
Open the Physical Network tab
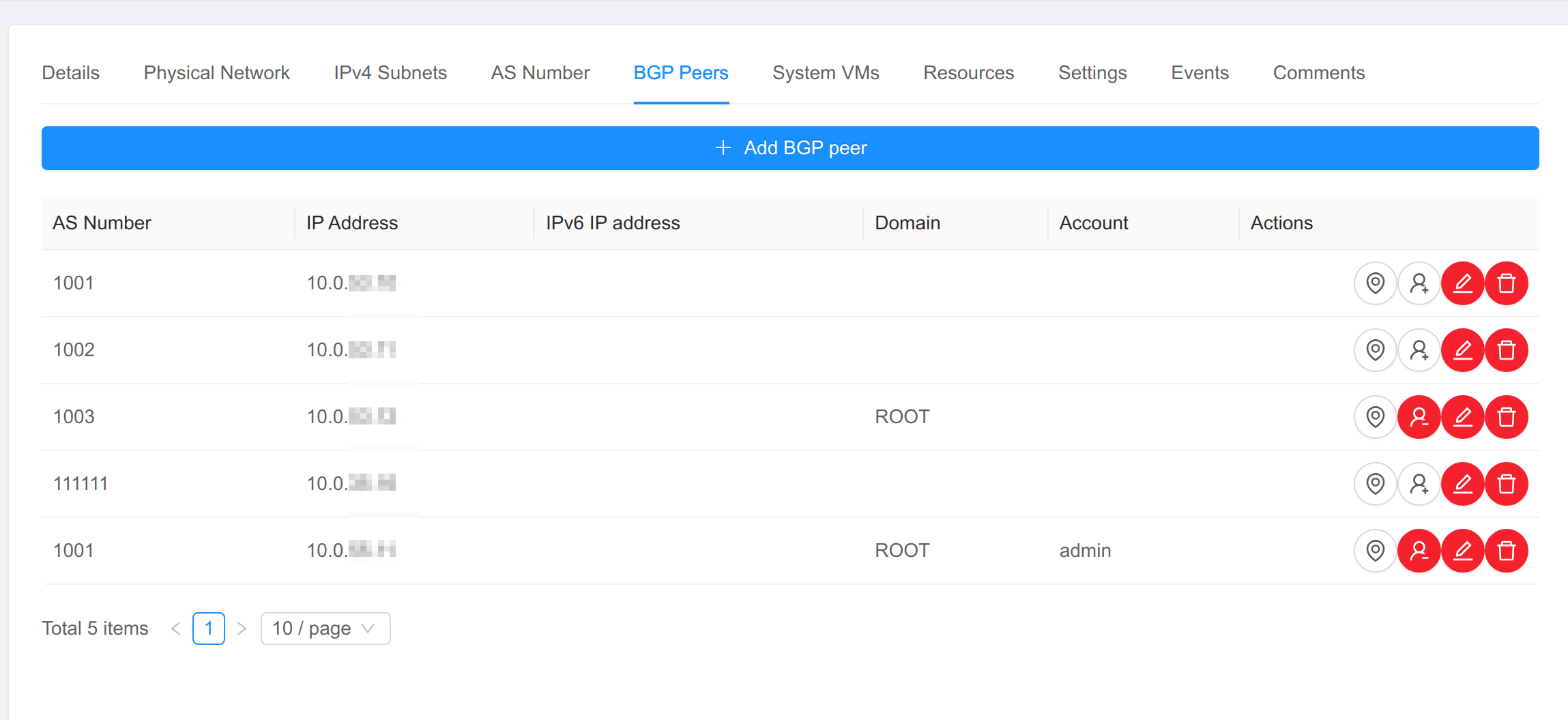tap(216, 72)
